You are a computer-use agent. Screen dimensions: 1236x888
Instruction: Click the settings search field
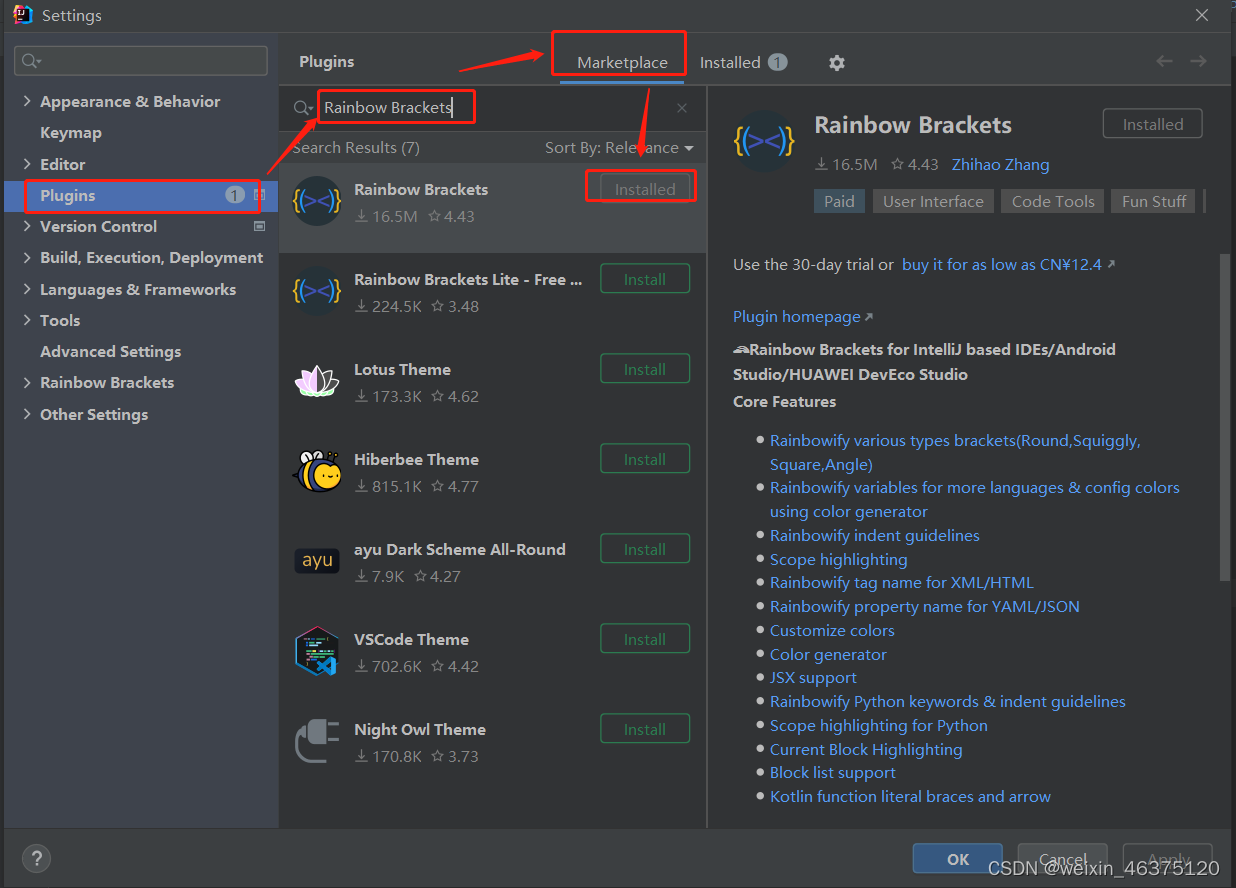tap(141, 61)
